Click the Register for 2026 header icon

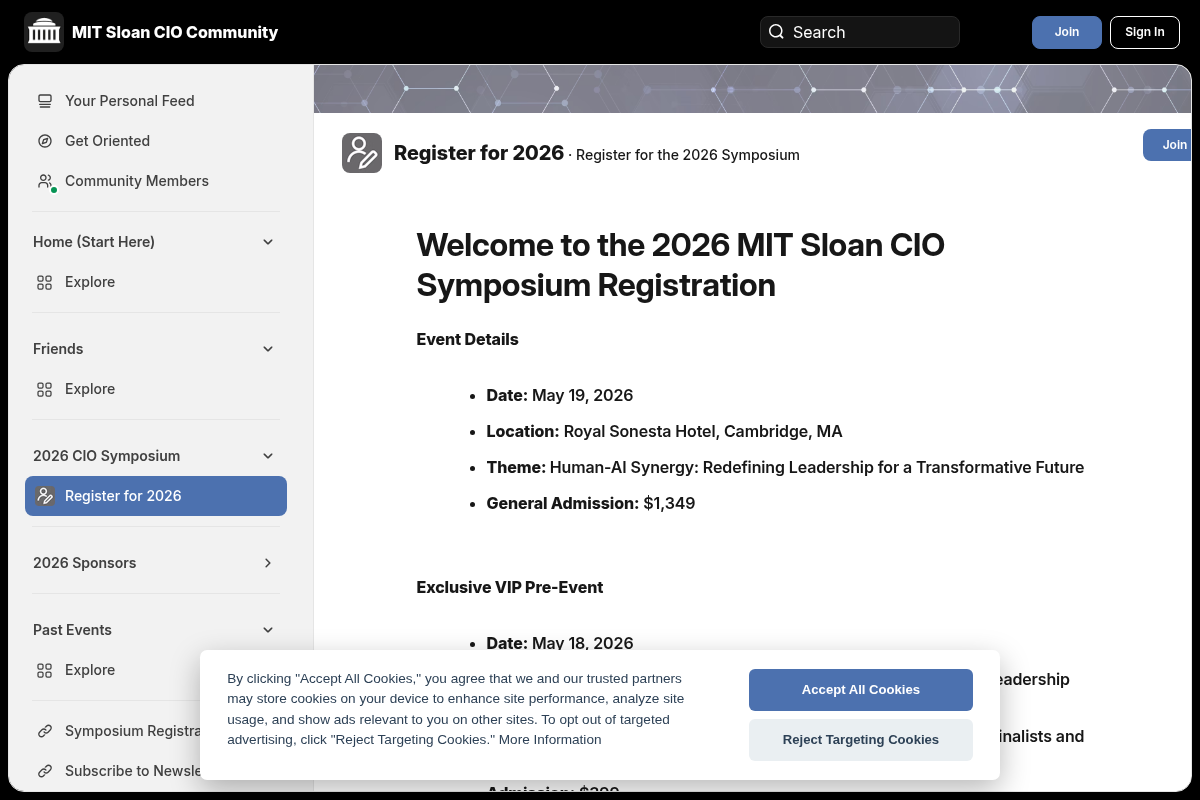362,153
